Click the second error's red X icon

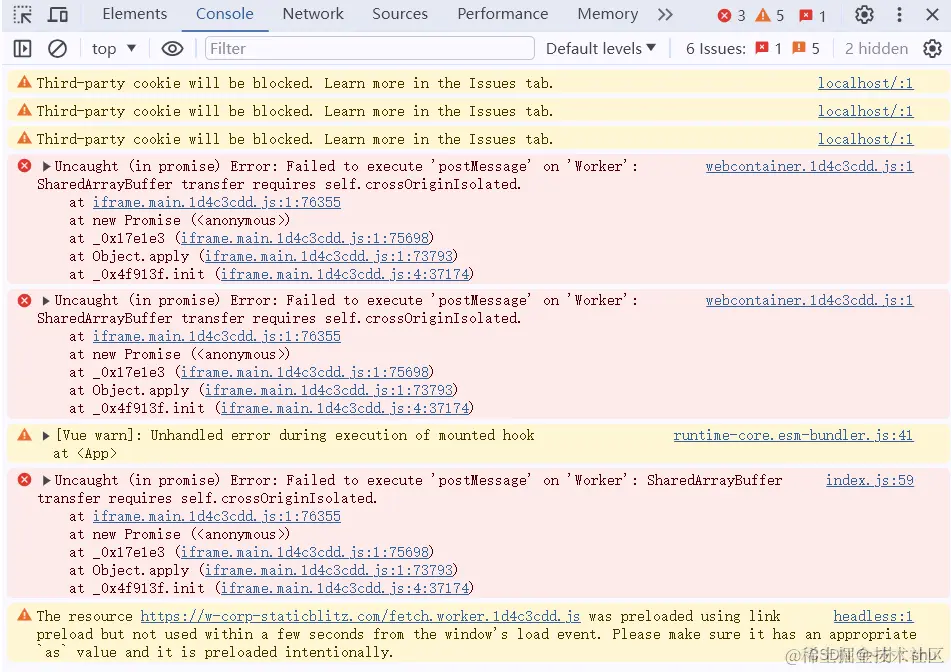[24, 300]
